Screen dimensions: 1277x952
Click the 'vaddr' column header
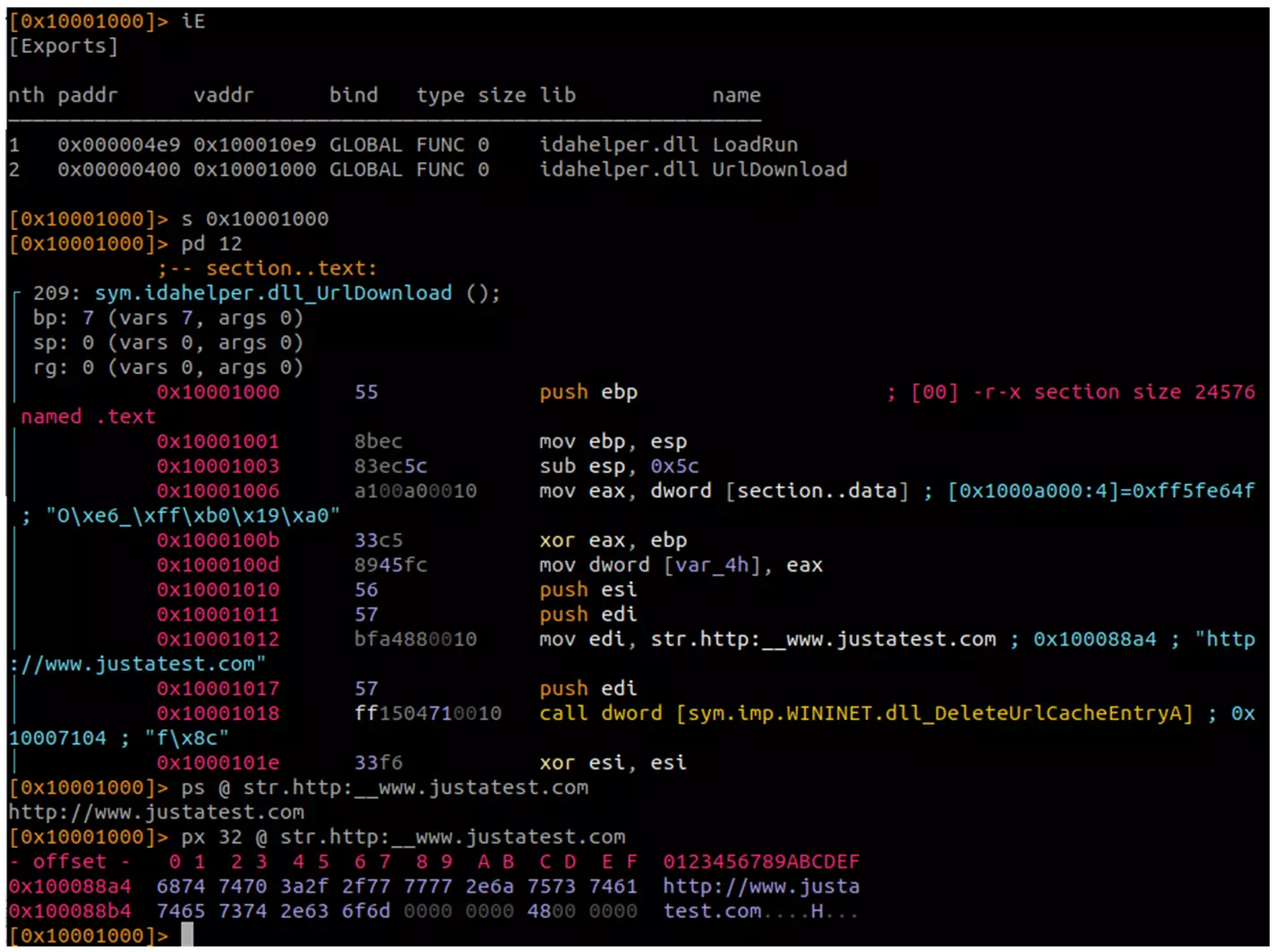tap(223, 96)
